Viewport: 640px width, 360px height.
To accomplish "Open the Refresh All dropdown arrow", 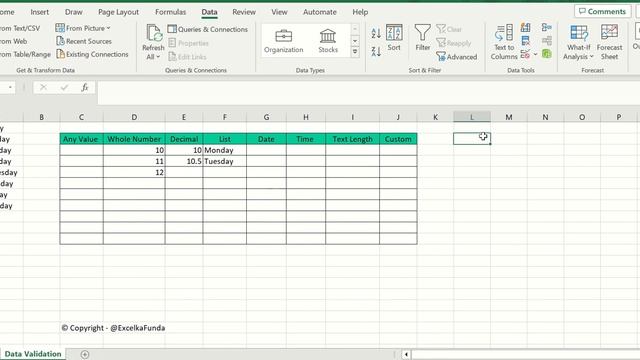I will 158,57.
